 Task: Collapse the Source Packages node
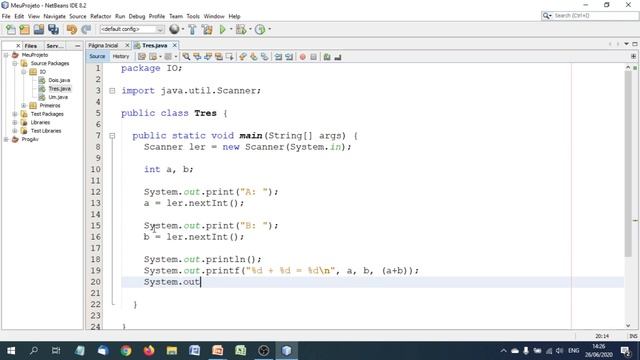15,63
